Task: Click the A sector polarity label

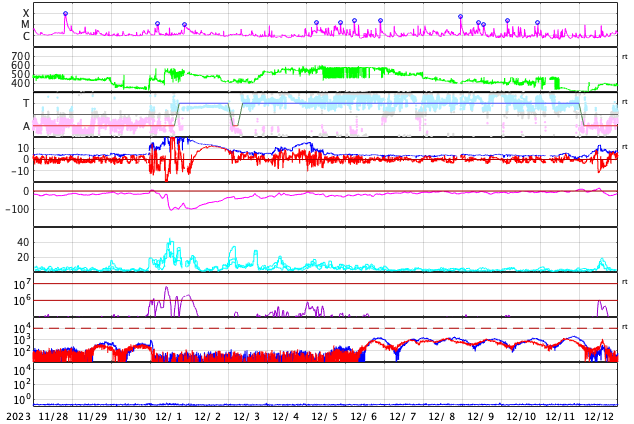Action: point(26,127)
